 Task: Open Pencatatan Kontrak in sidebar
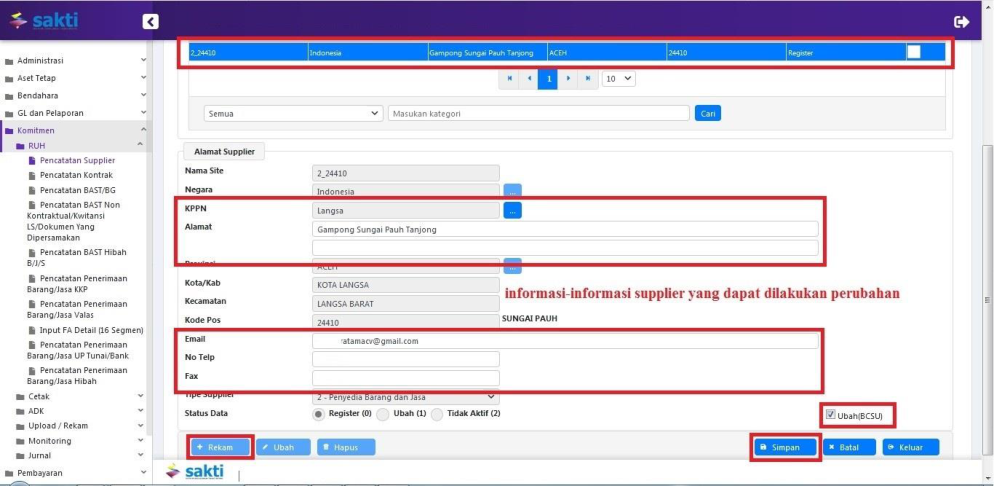76,175
